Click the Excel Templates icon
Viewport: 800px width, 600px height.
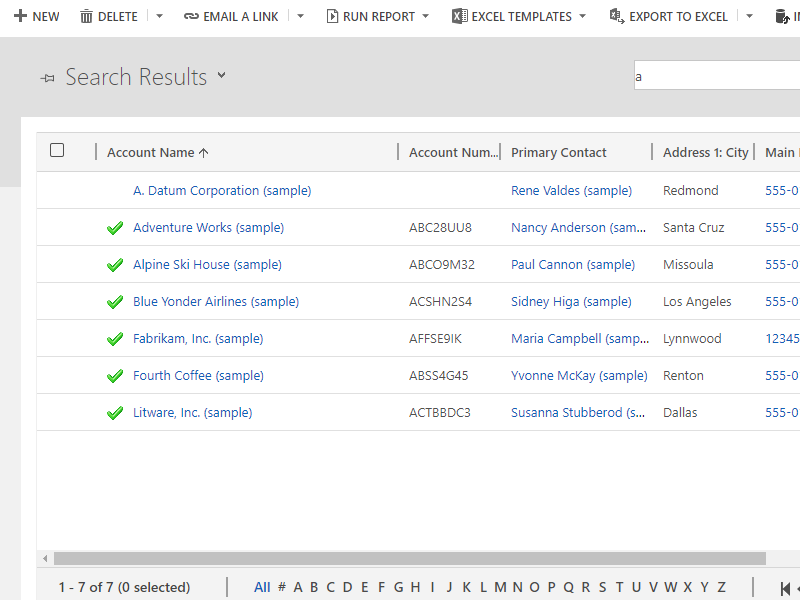(x=459, y=17)
